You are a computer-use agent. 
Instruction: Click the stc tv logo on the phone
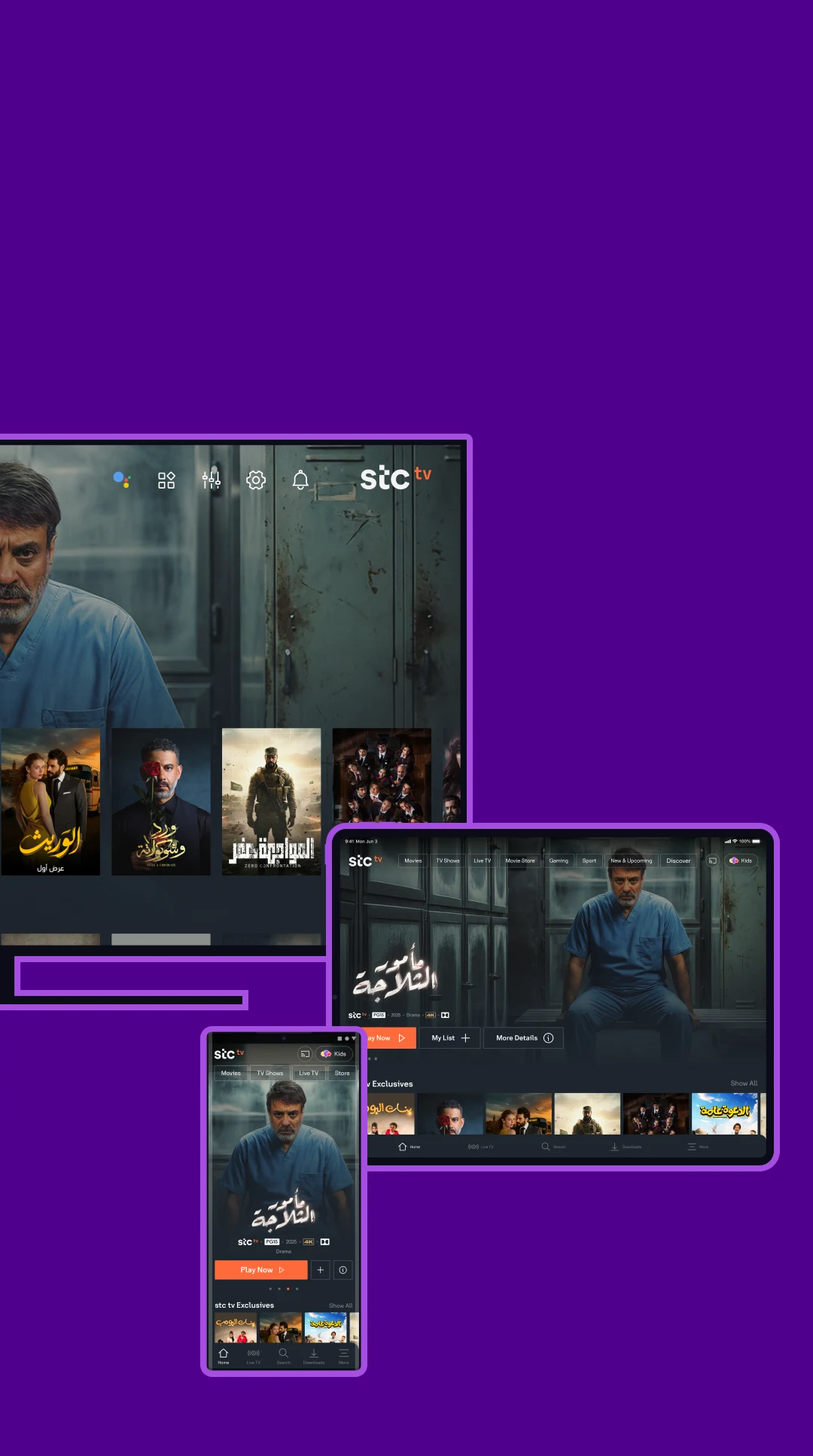pos(229,1054)
